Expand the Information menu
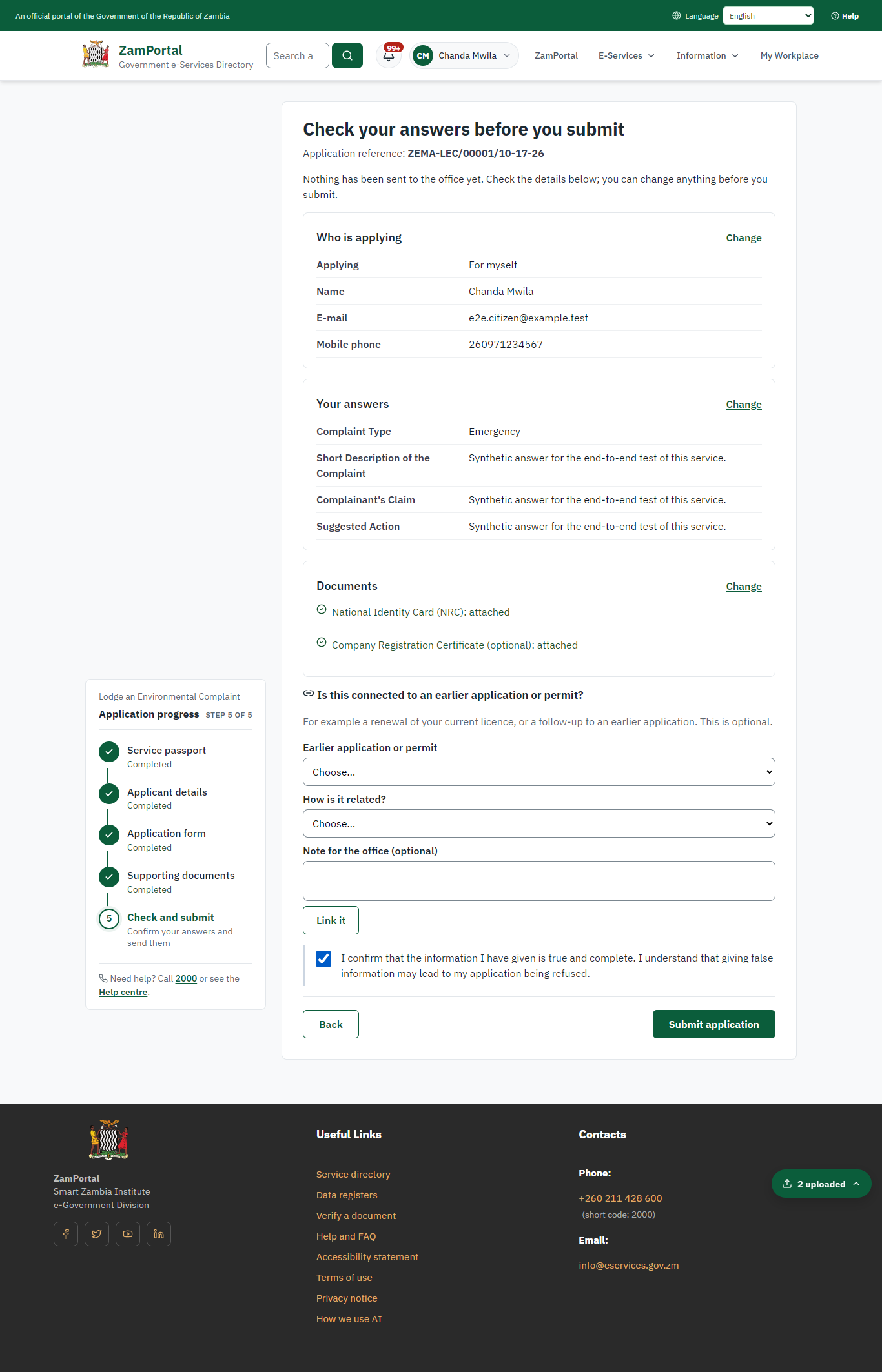This screenshot has width=882, height=1372. tap(707, 55)
